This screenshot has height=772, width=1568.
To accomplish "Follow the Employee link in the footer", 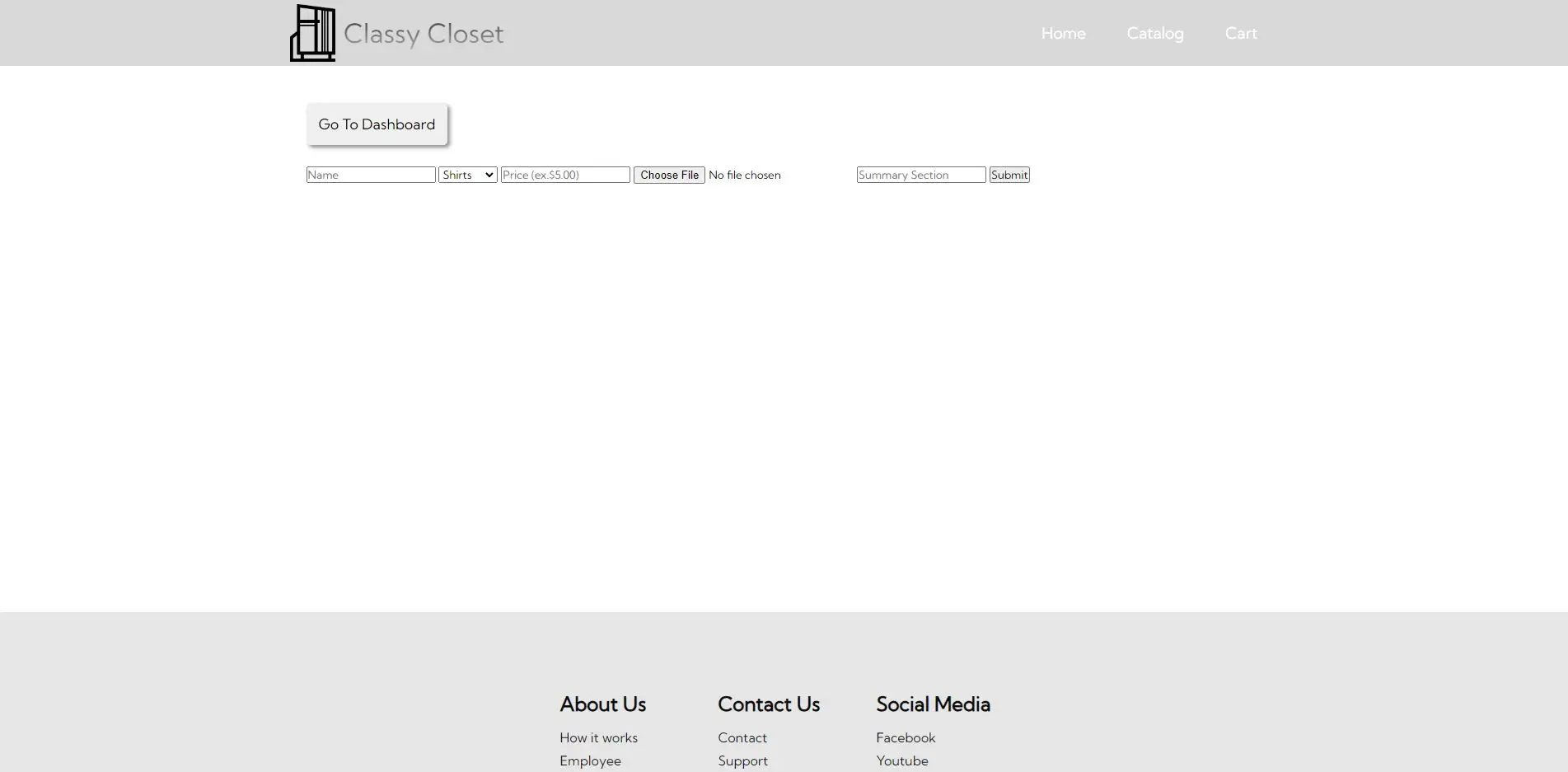I will [x=590, y=760].
